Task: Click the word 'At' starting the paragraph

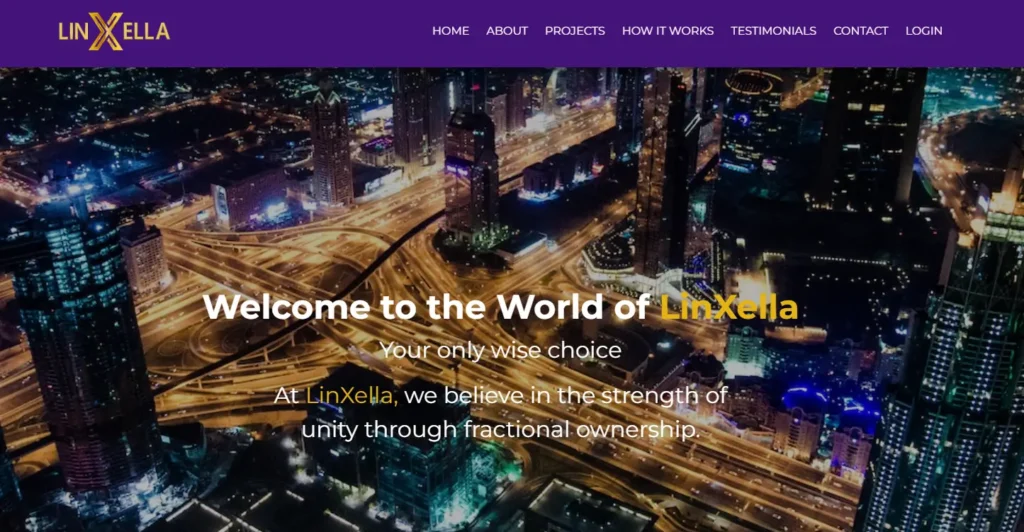Action: pos(286,396)
